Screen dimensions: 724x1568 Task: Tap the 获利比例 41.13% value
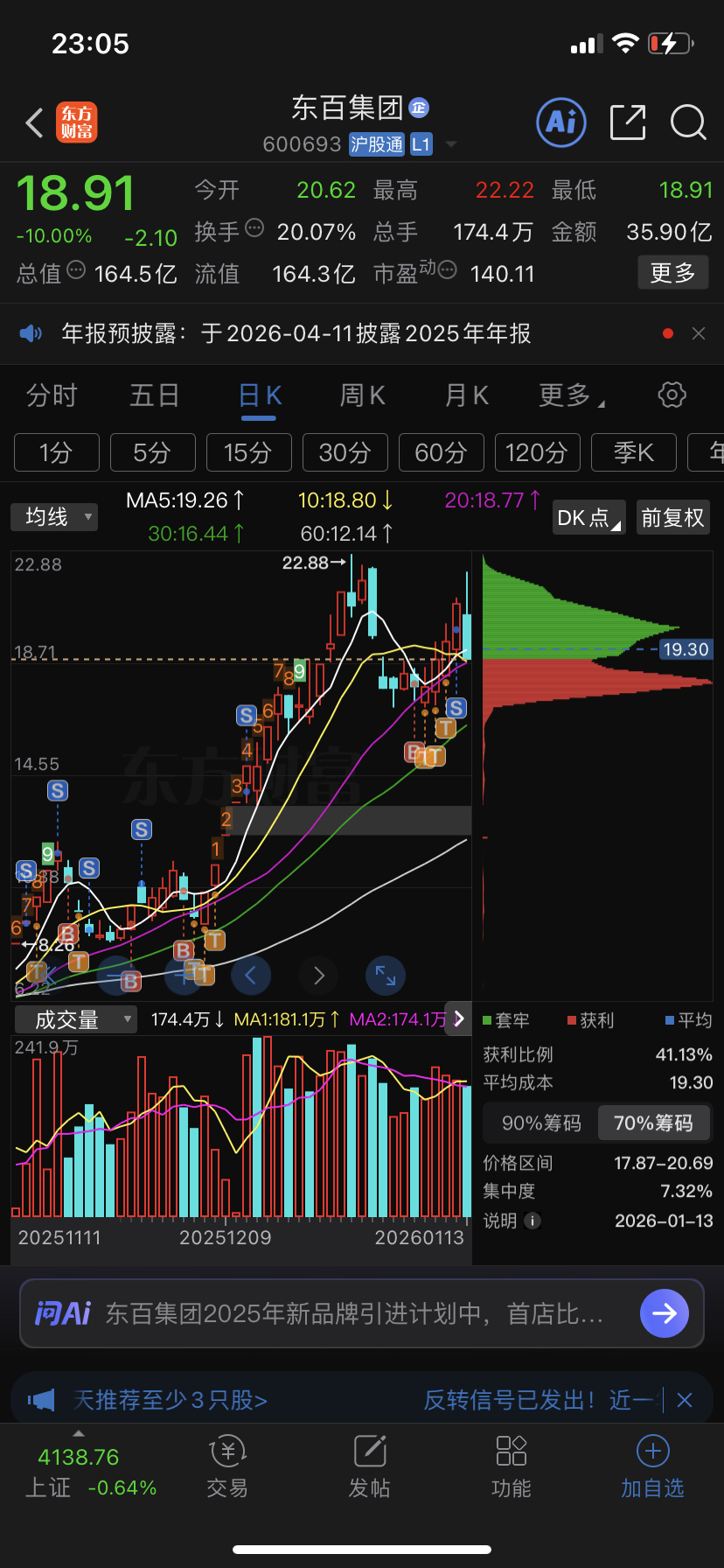pyautogui.click(x=685, y=1054)
